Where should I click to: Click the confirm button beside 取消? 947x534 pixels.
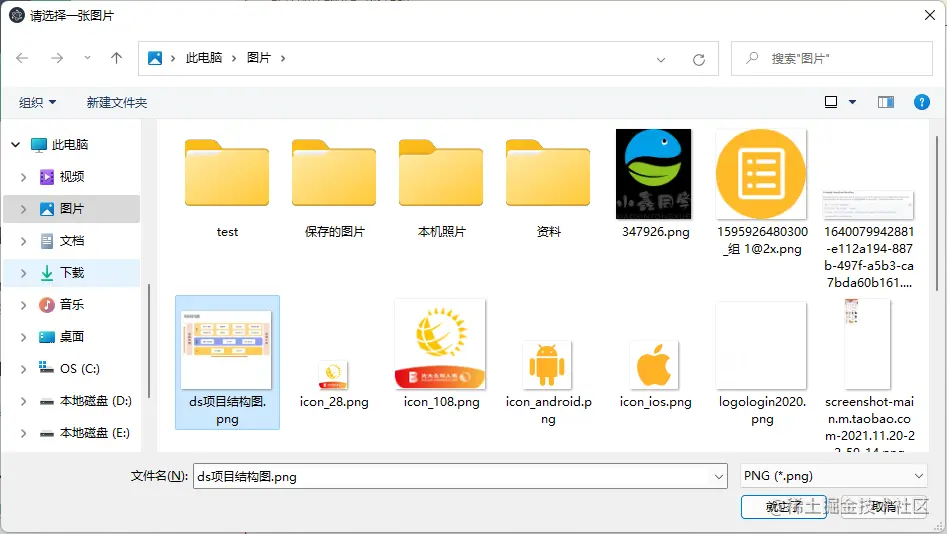(x=783, y=507)
